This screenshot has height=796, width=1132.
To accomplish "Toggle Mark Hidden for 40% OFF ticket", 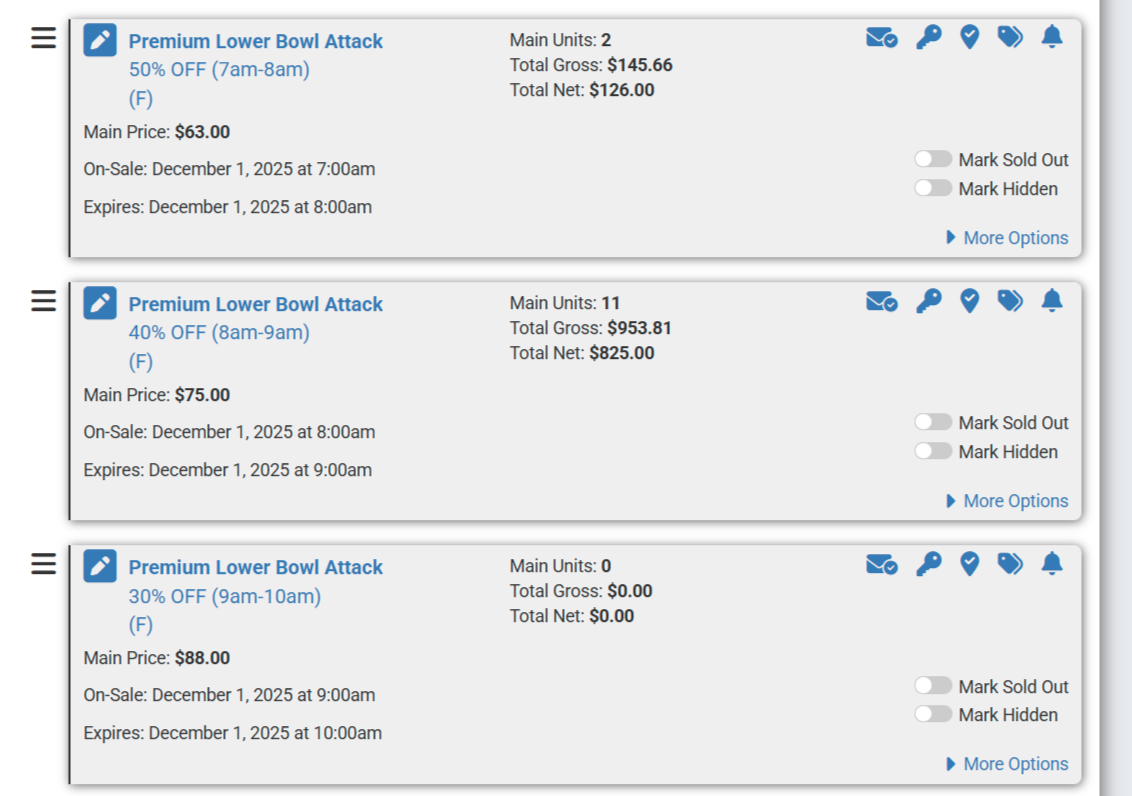I will pos(933,451).
